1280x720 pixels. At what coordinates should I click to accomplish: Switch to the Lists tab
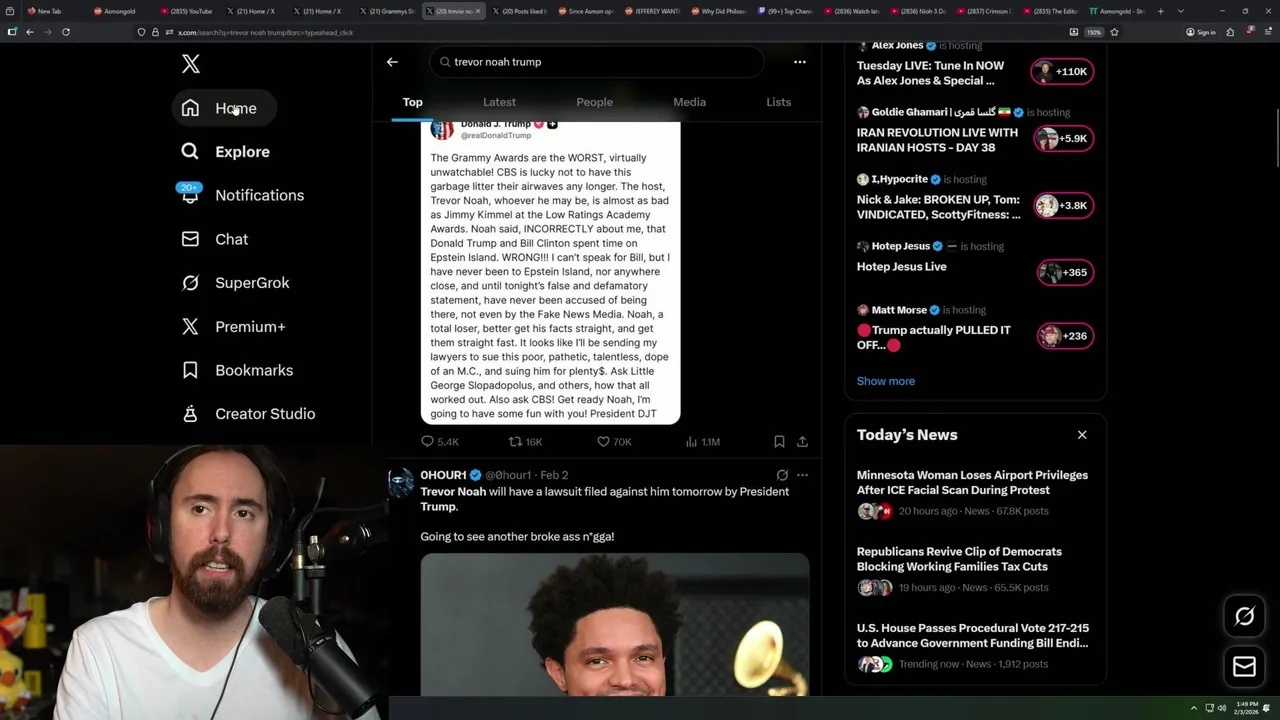point(778,102)
